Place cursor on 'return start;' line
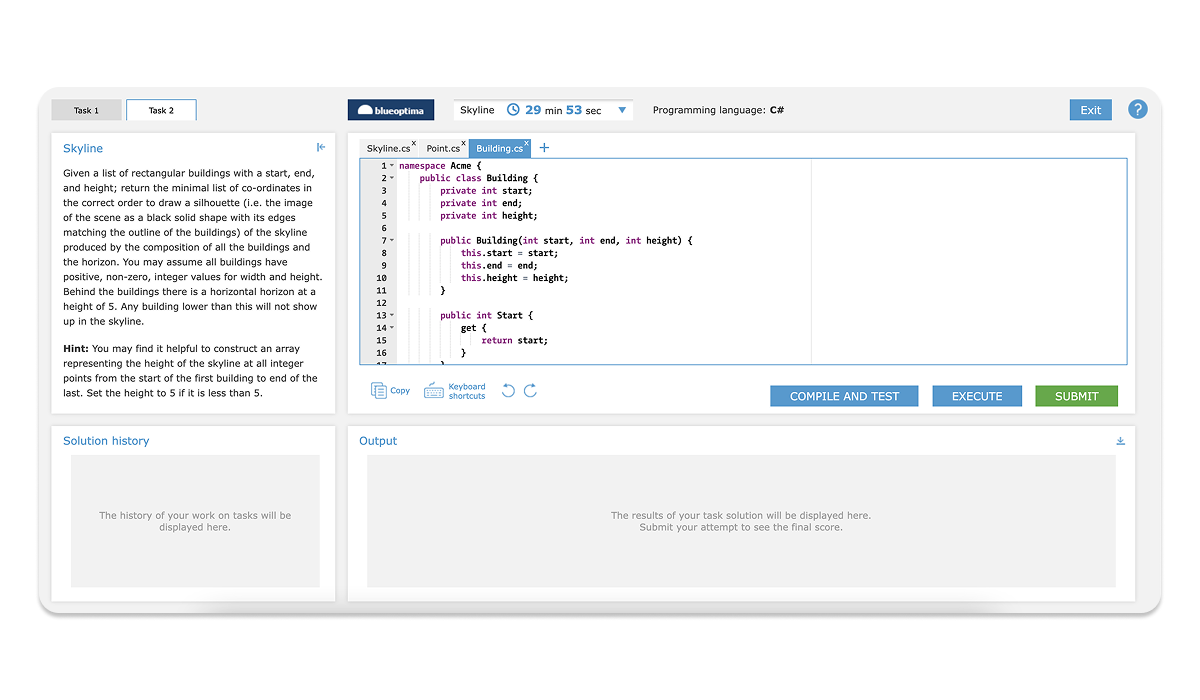1200x700 pixels. tap(514, 341)
